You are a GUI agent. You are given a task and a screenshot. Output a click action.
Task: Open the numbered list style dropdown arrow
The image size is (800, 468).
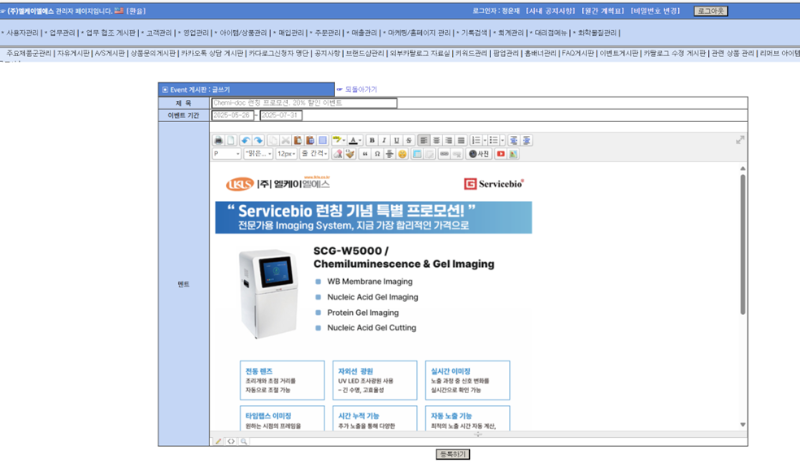(x=485, y=140)
